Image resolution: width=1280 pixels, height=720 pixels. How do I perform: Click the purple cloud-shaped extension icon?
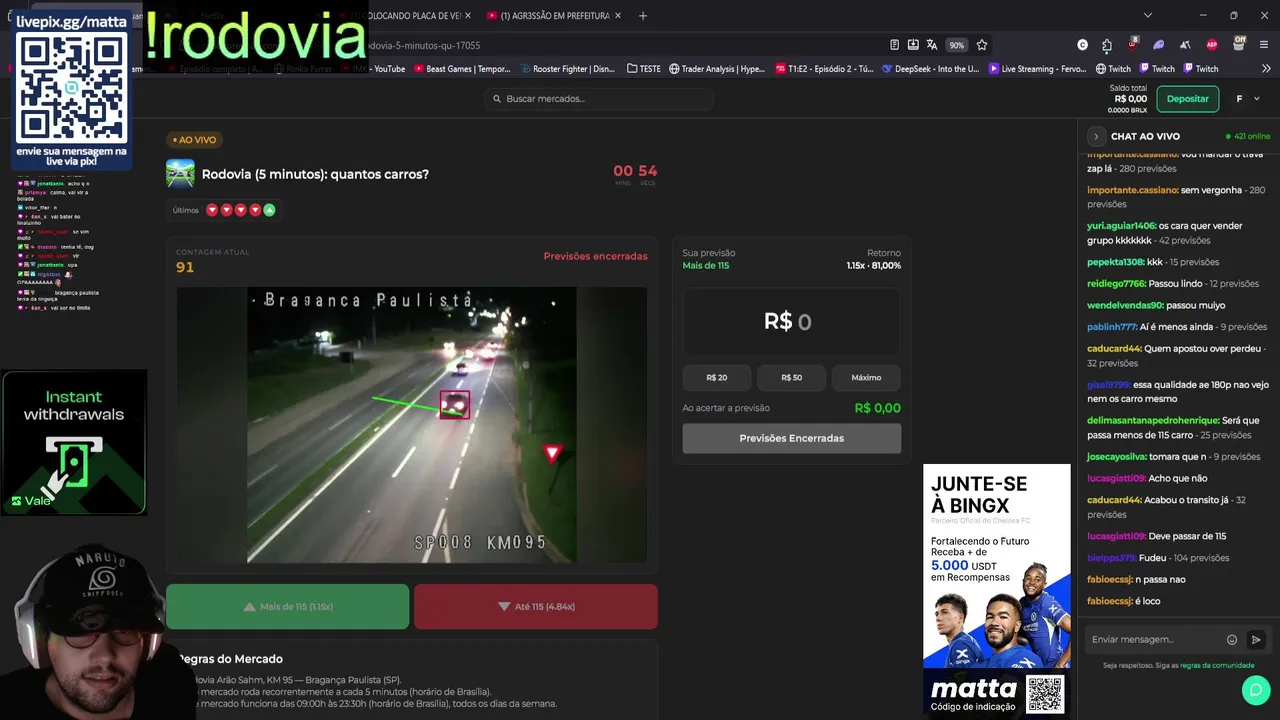coord(1159,45)
